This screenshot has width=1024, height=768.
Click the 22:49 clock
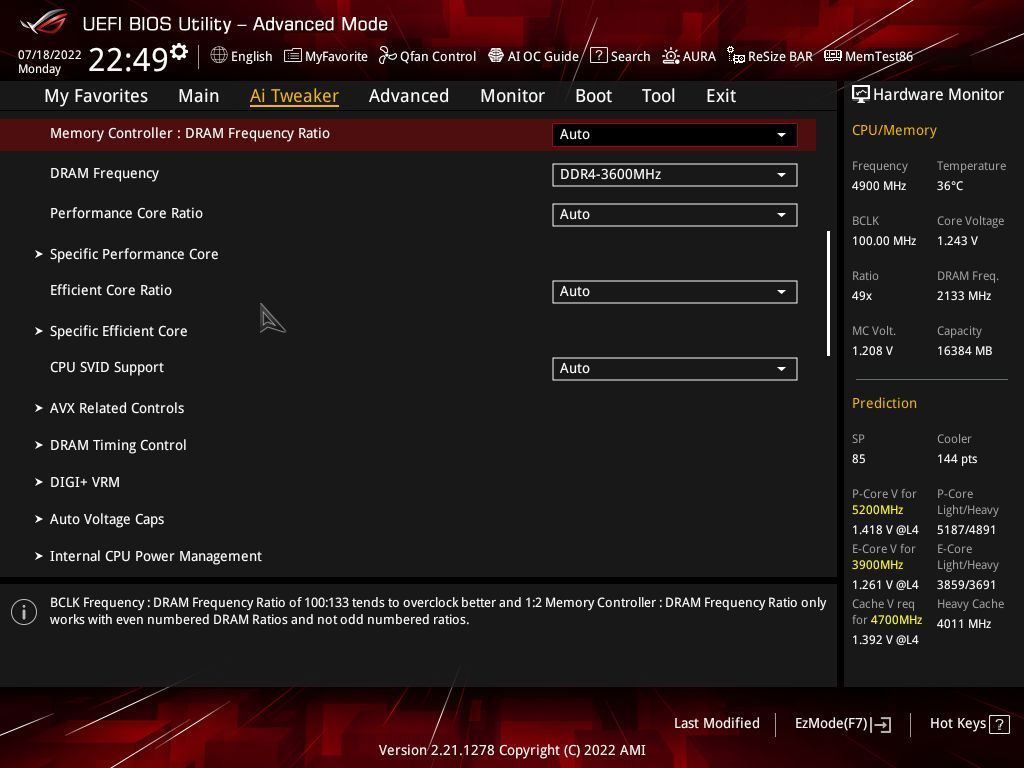point(128,60)
